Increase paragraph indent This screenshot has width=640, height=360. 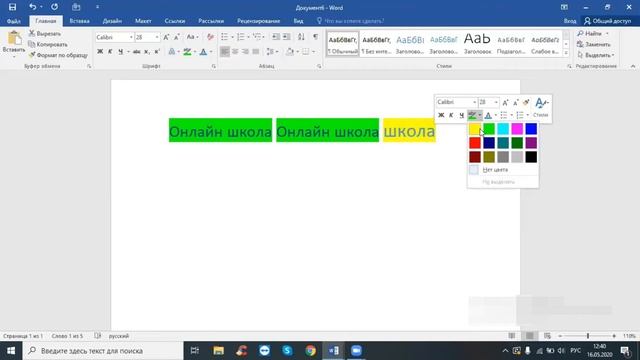tap(287, 37)
